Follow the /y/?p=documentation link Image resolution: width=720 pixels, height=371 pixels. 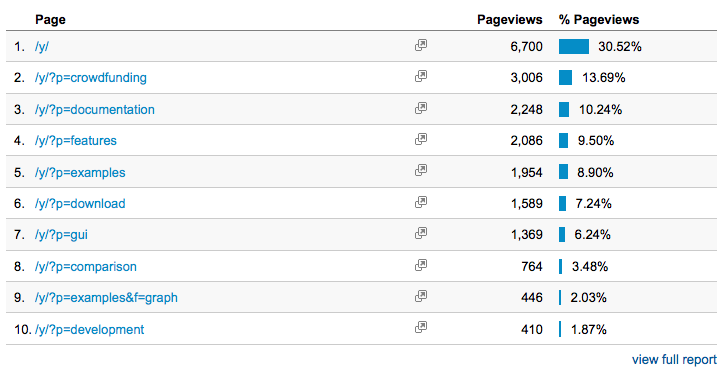tap(95, 109)
